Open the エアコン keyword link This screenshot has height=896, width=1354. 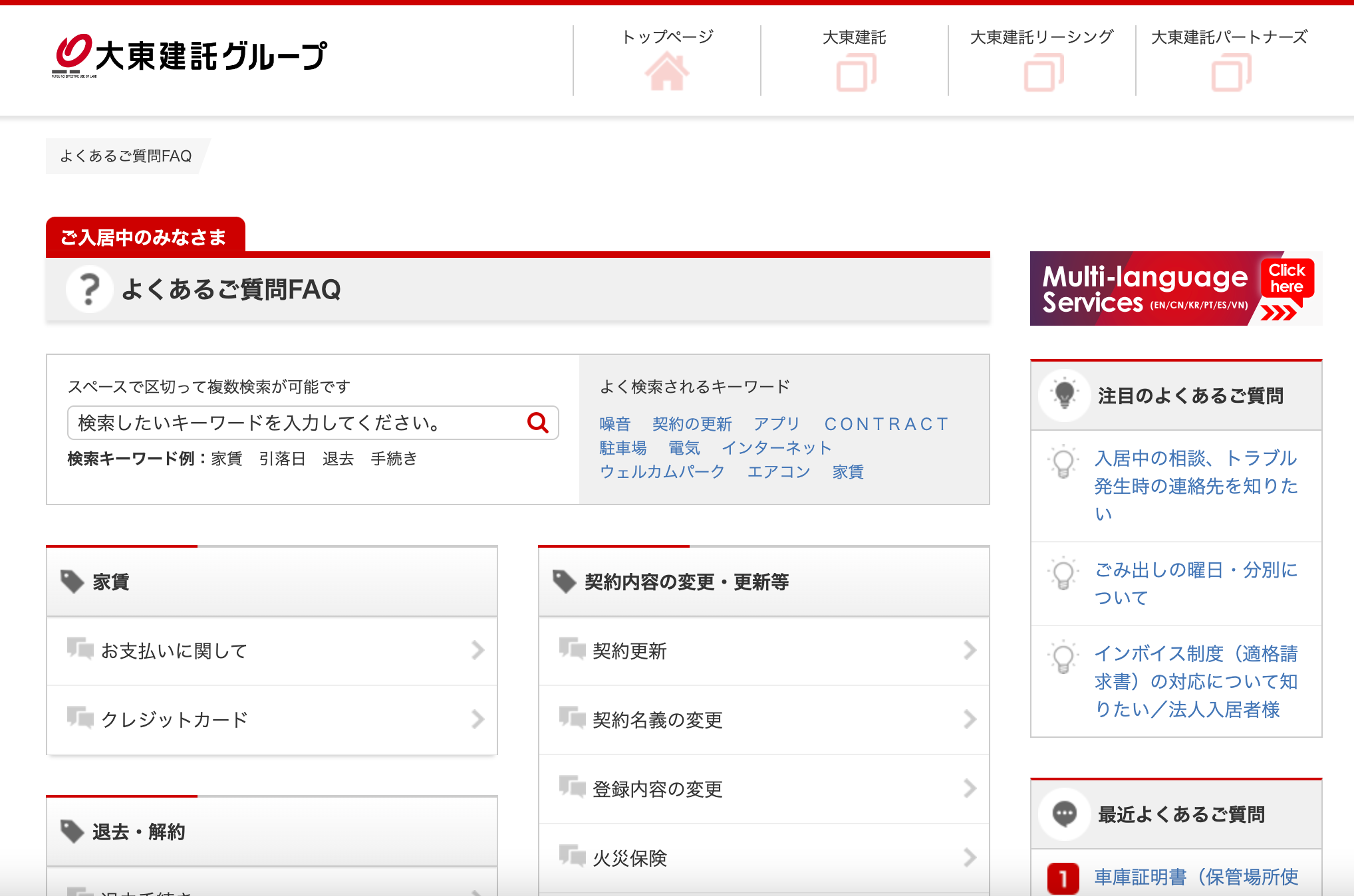point(779,471)
